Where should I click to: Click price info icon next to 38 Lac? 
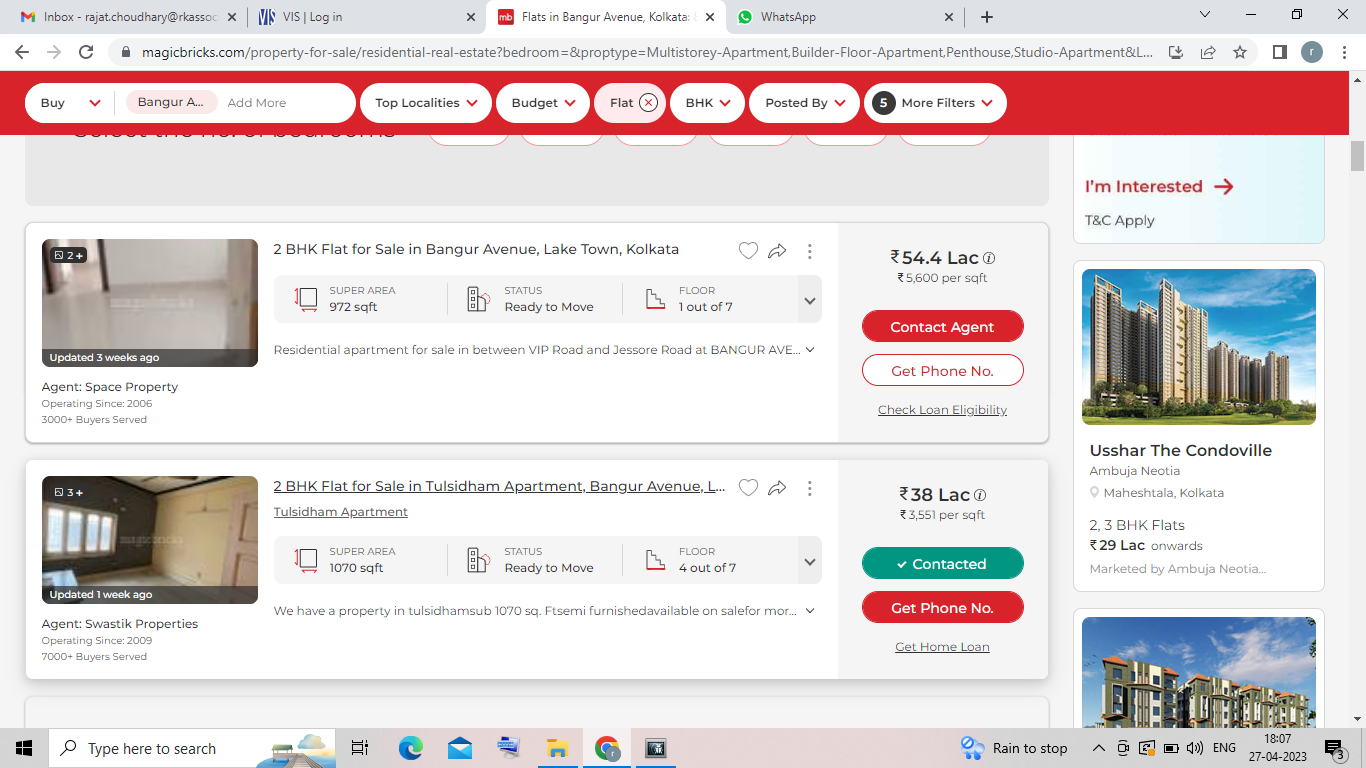point(980,495)
